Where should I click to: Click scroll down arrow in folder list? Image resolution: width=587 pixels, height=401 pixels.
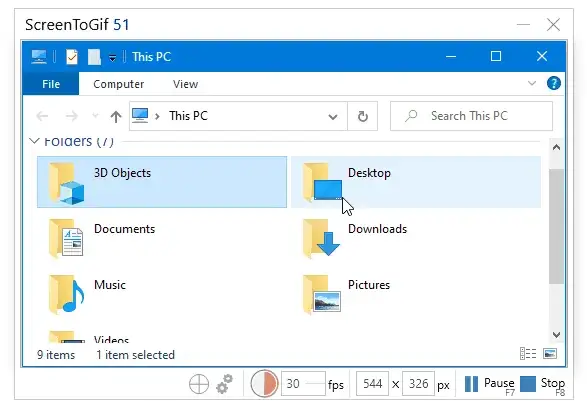(x=556, y=334)
